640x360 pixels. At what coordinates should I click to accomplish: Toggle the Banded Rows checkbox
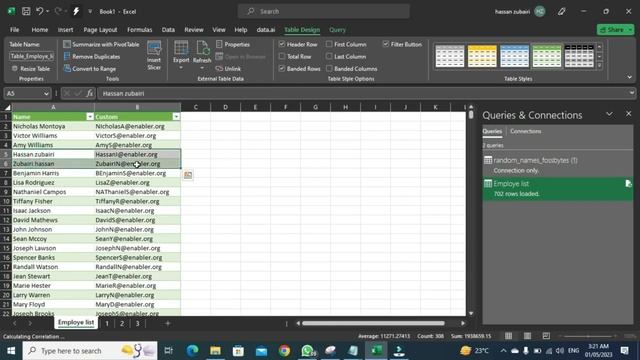pyautogui.click(x=282, y=69)
